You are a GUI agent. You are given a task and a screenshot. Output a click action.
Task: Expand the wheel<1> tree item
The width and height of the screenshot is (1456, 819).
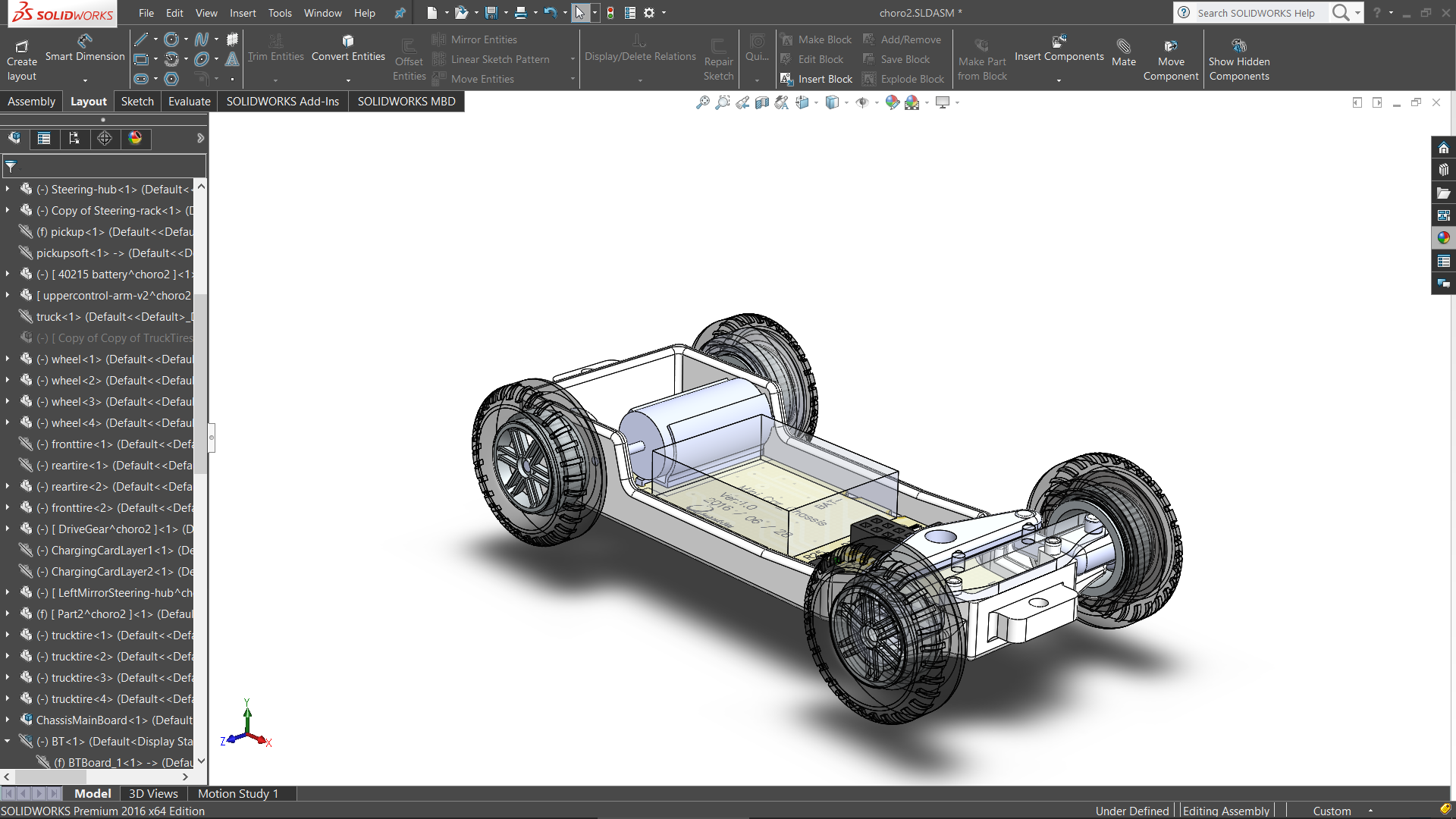click(x=8, y=359)
